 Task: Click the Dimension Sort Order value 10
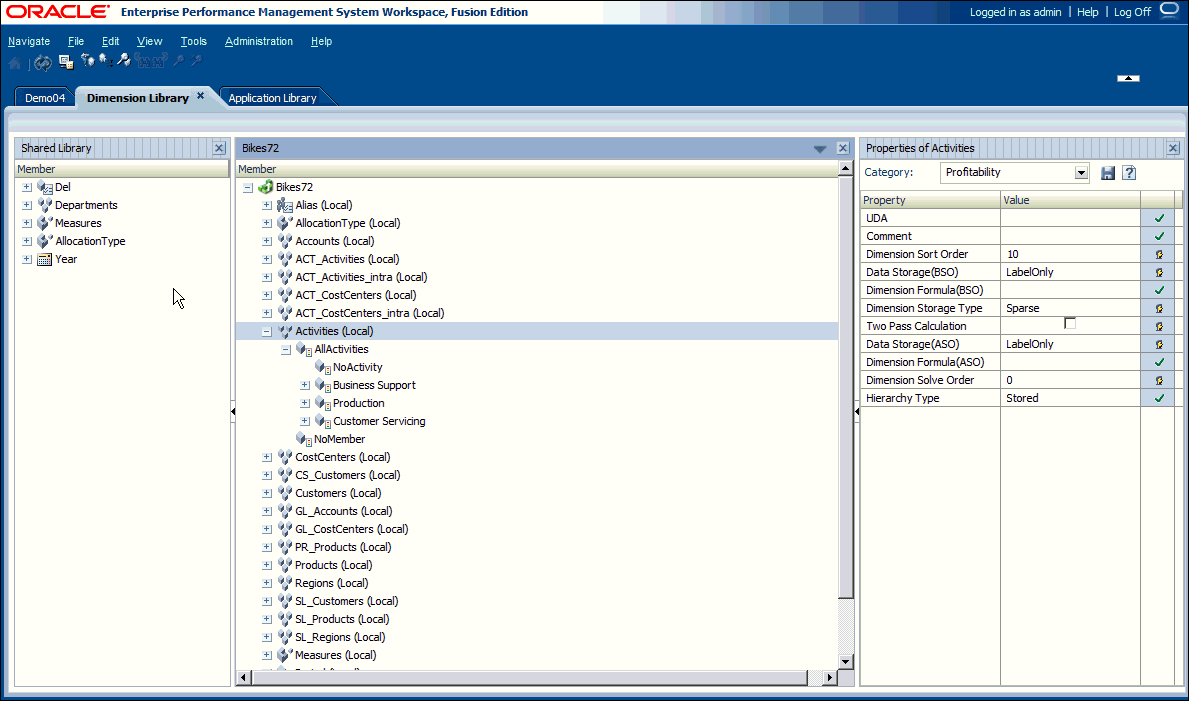tap(1013, 254)
